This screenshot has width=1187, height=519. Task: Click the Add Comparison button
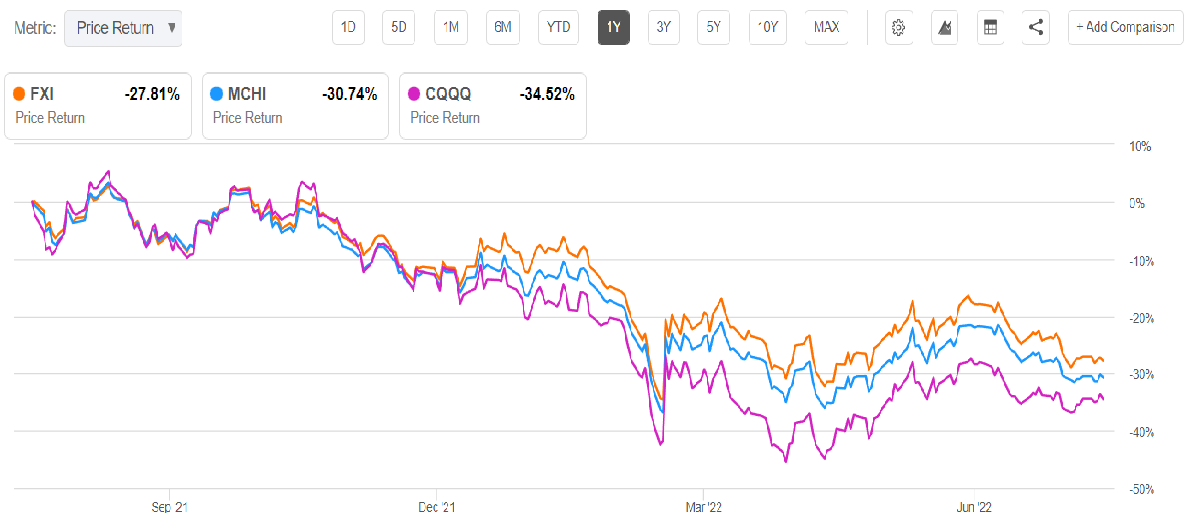(1126, 27)
